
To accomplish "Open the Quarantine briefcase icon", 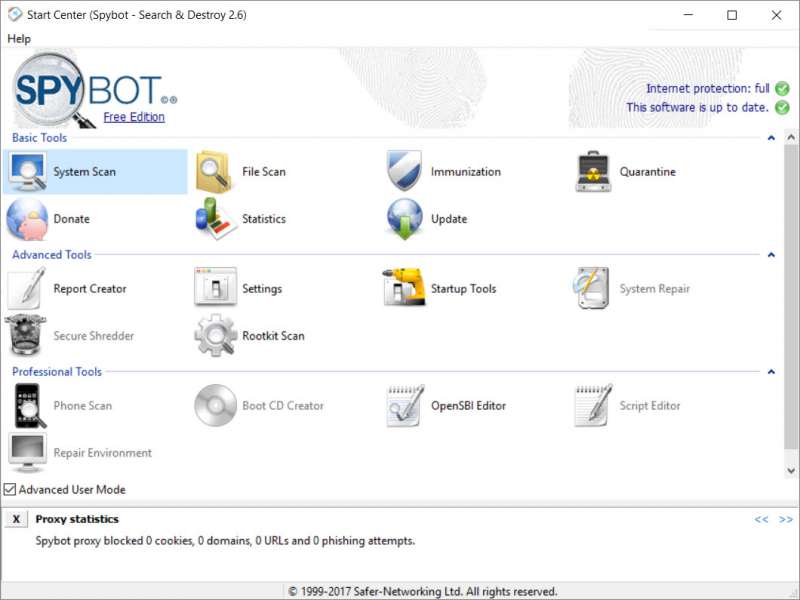I will point(593,172).
